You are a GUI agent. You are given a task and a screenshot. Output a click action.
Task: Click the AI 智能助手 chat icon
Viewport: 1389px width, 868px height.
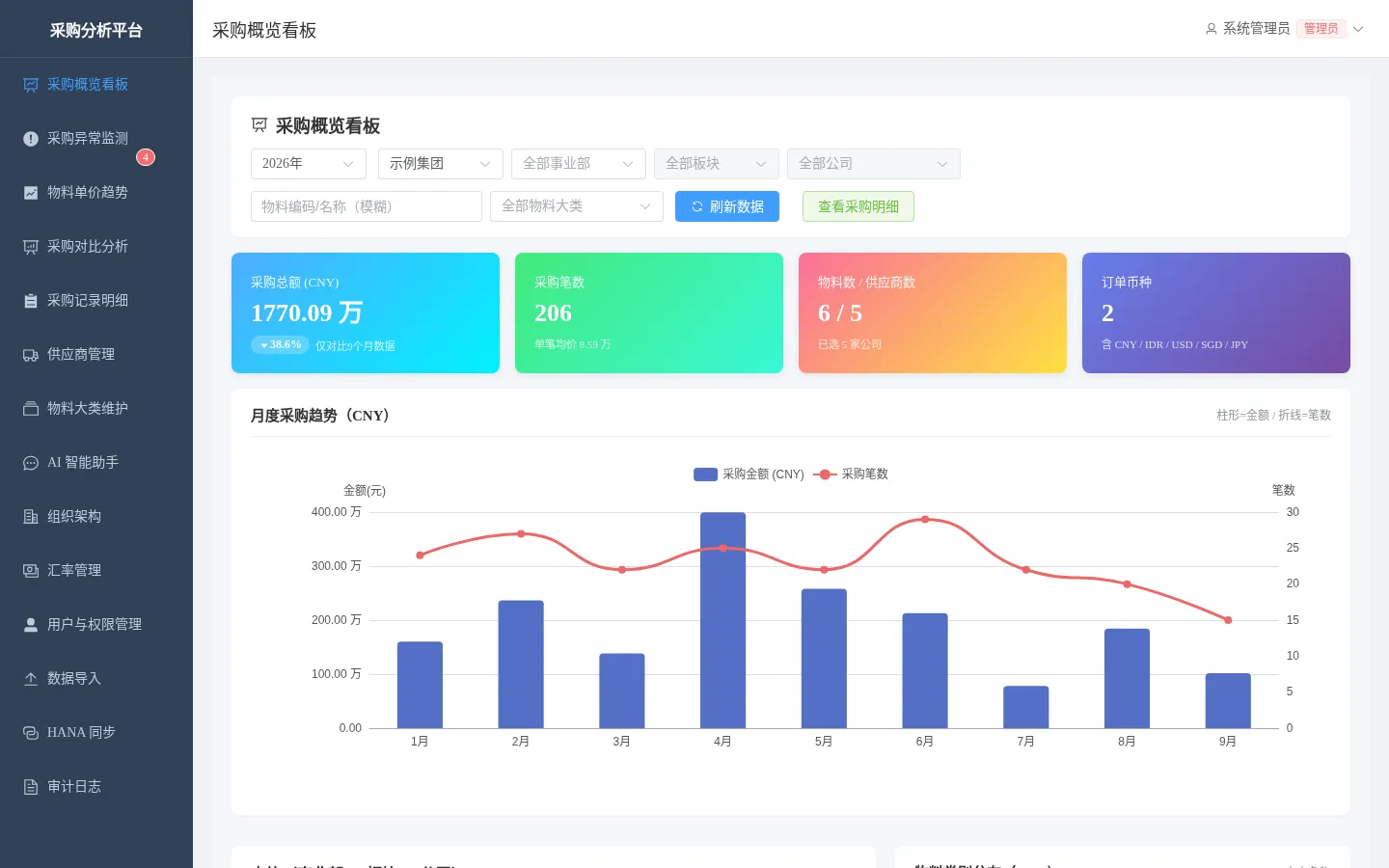pyautogui.click(x=31, y=463)
